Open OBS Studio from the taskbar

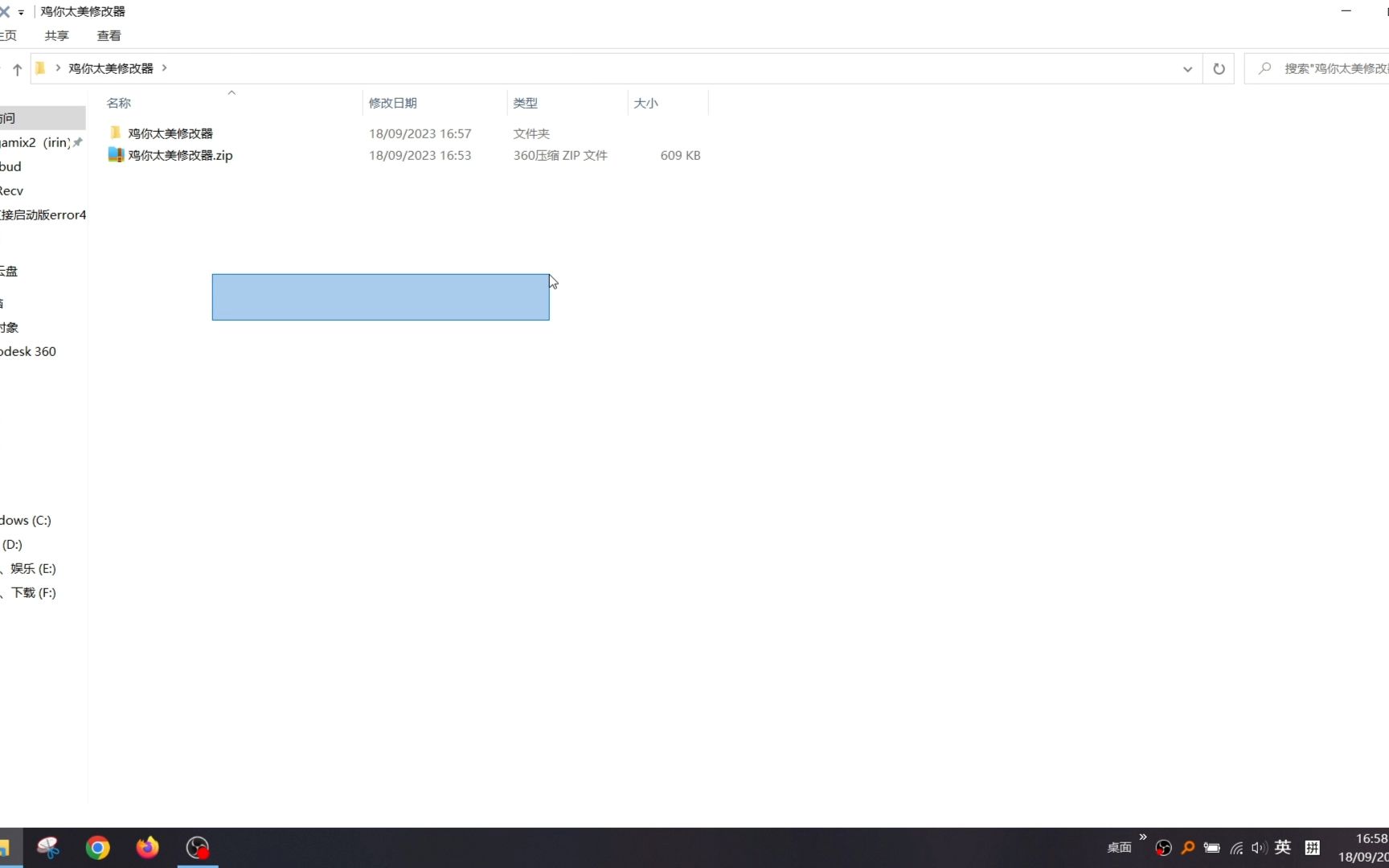click(x=198, y=848)
